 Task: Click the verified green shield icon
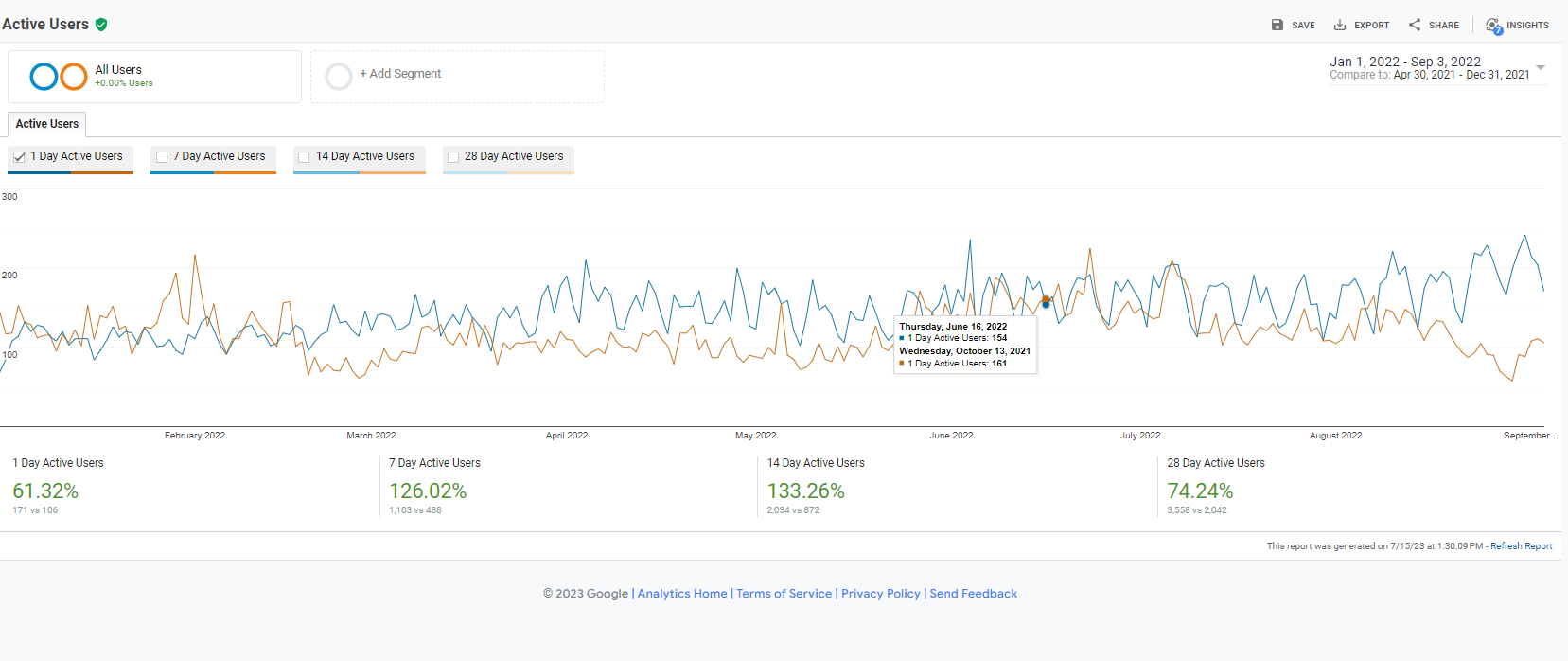pos(101,25)
